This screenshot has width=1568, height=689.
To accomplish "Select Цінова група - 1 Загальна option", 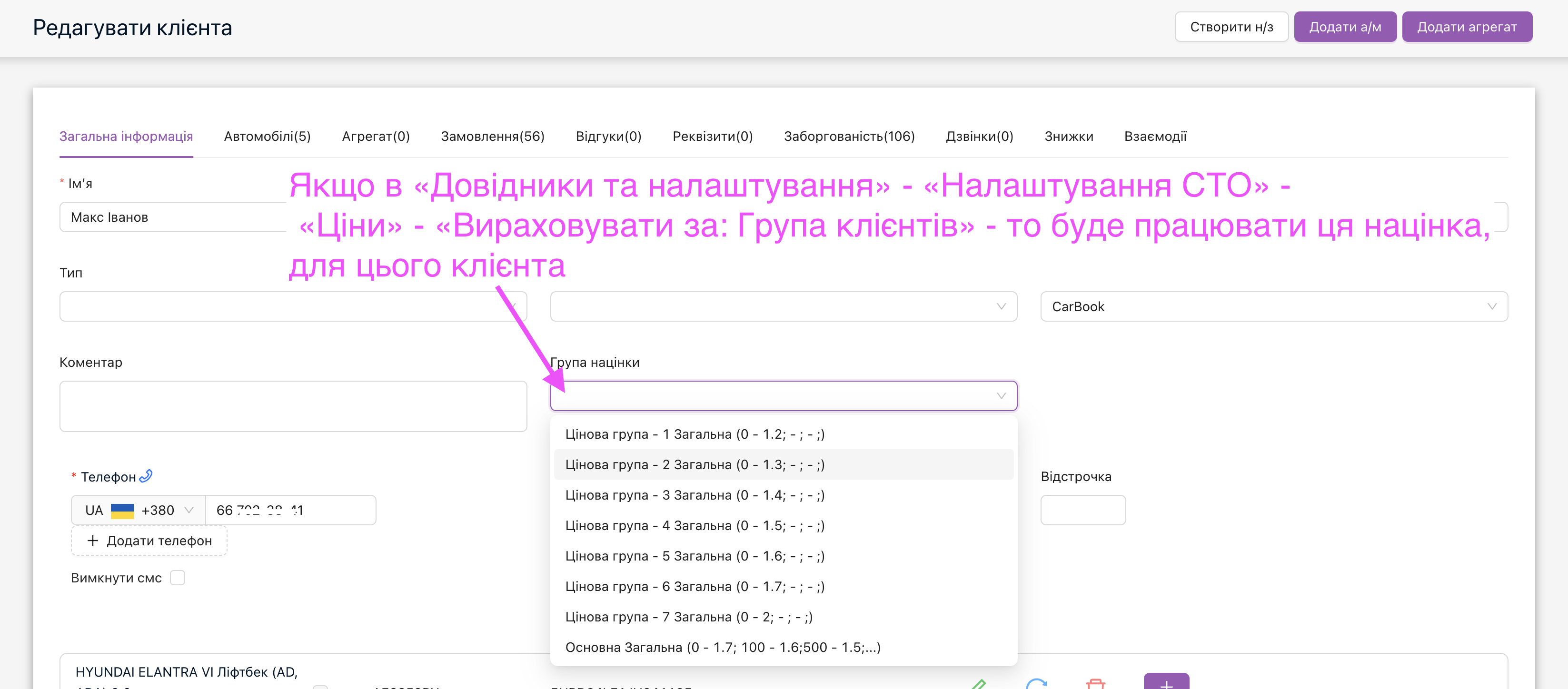I will point(784,434).
